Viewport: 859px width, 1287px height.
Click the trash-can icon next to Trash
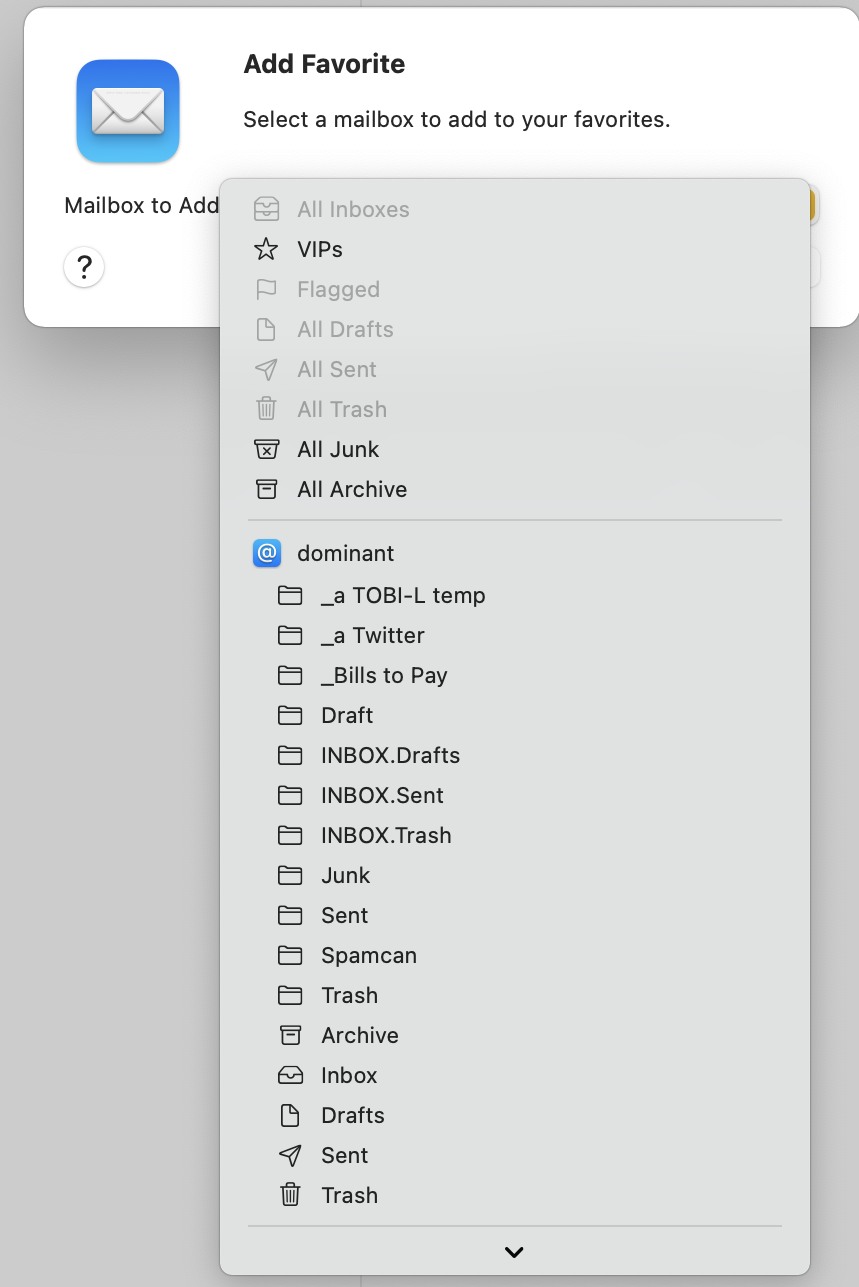click(x=288, y=1195)
